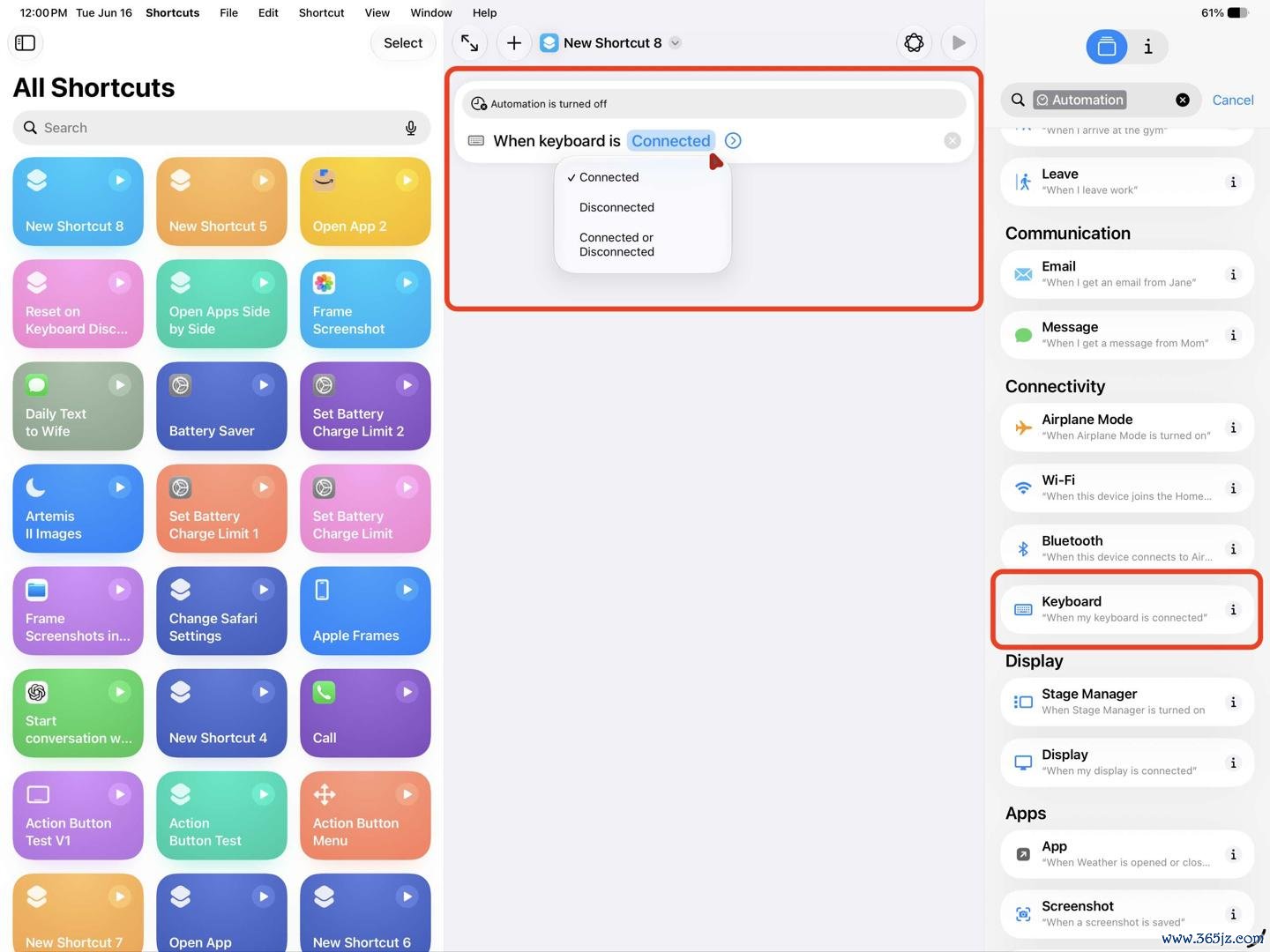
Task: Clear the Automation search filter
Action: click(x=1183, y=100)
